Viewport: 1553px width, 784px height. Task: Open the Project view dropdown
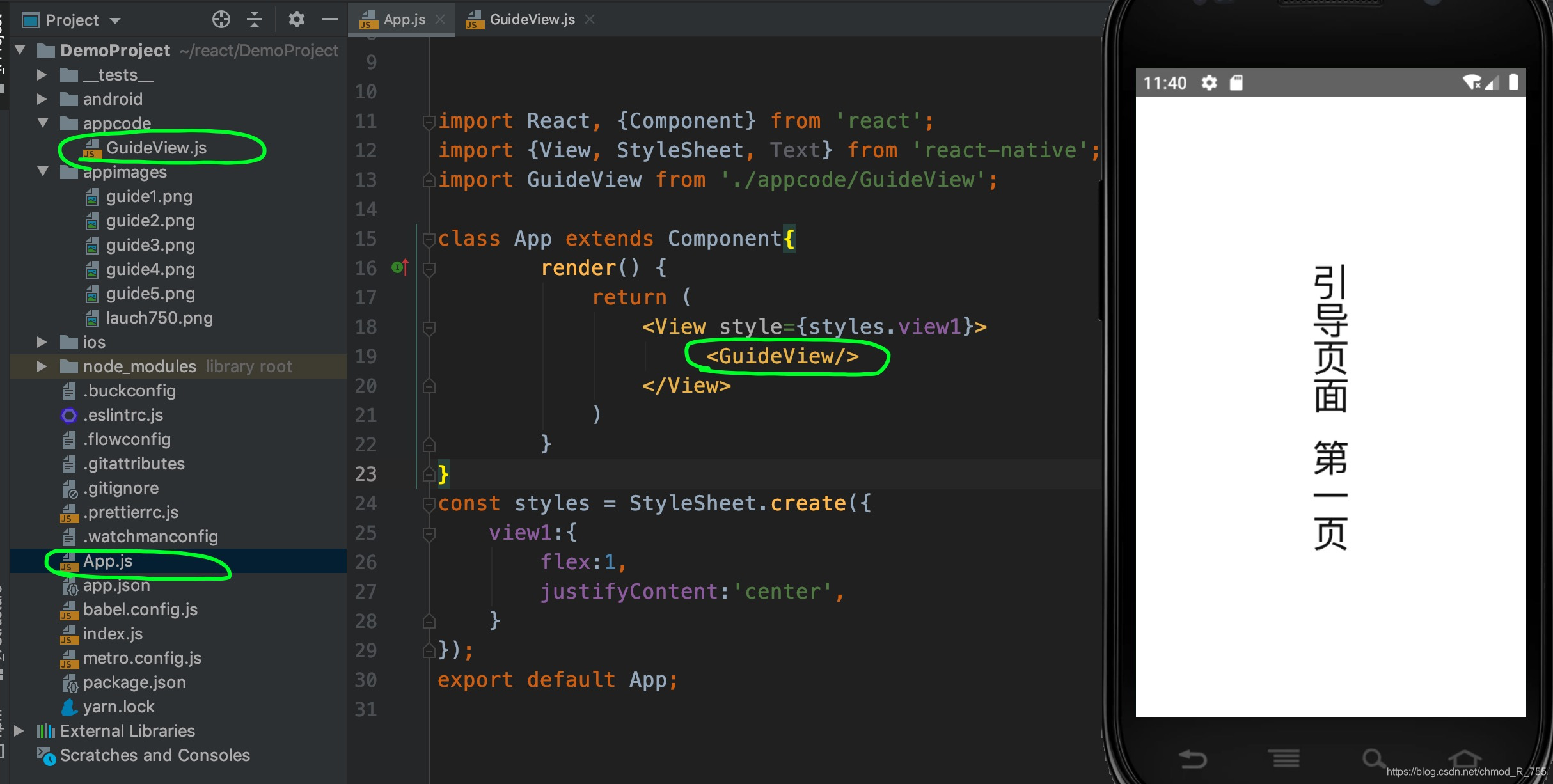[x=115, y=20]
